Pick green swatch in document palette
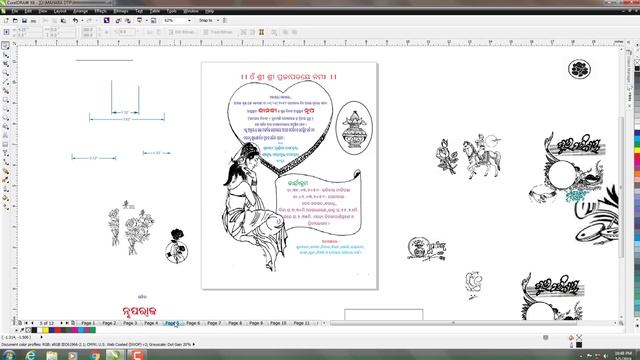640x360 pixels. coord(93,330)
